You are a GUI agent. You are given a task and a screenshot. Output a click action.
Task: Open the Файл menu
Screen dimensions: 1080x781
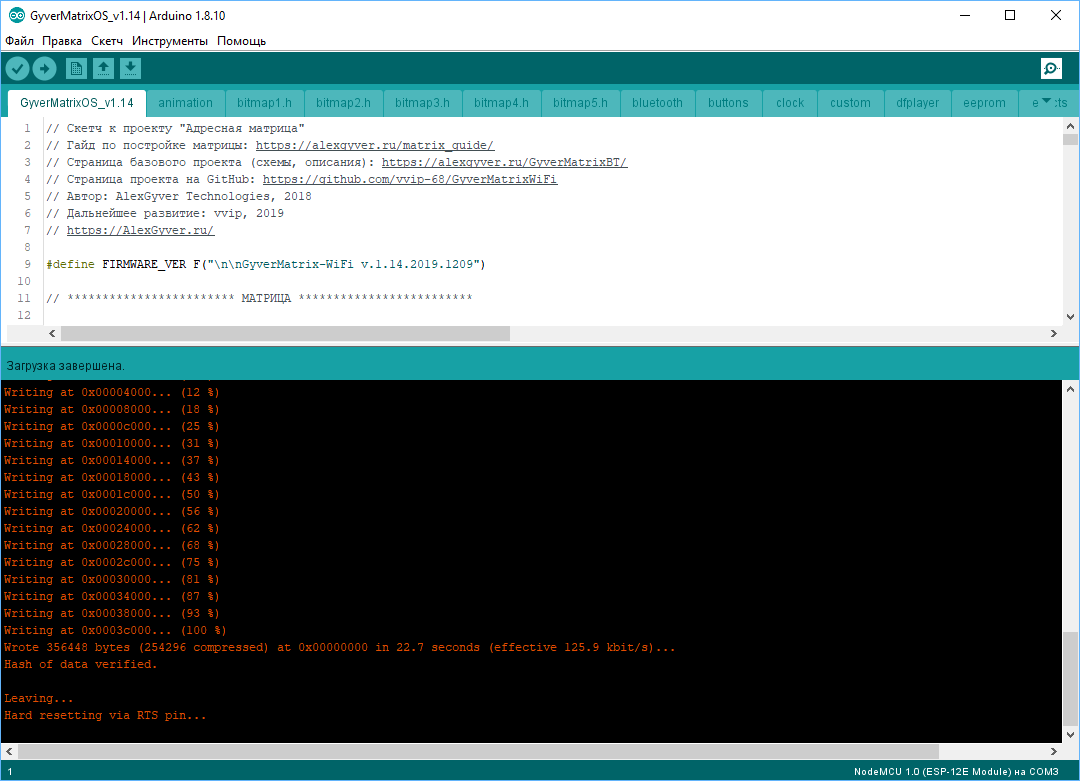coord(19,41)
